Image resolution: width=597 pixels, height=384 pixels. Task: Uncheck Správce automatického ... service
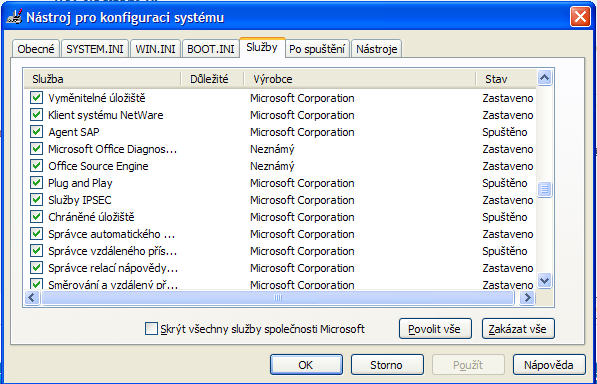point(36,234)
